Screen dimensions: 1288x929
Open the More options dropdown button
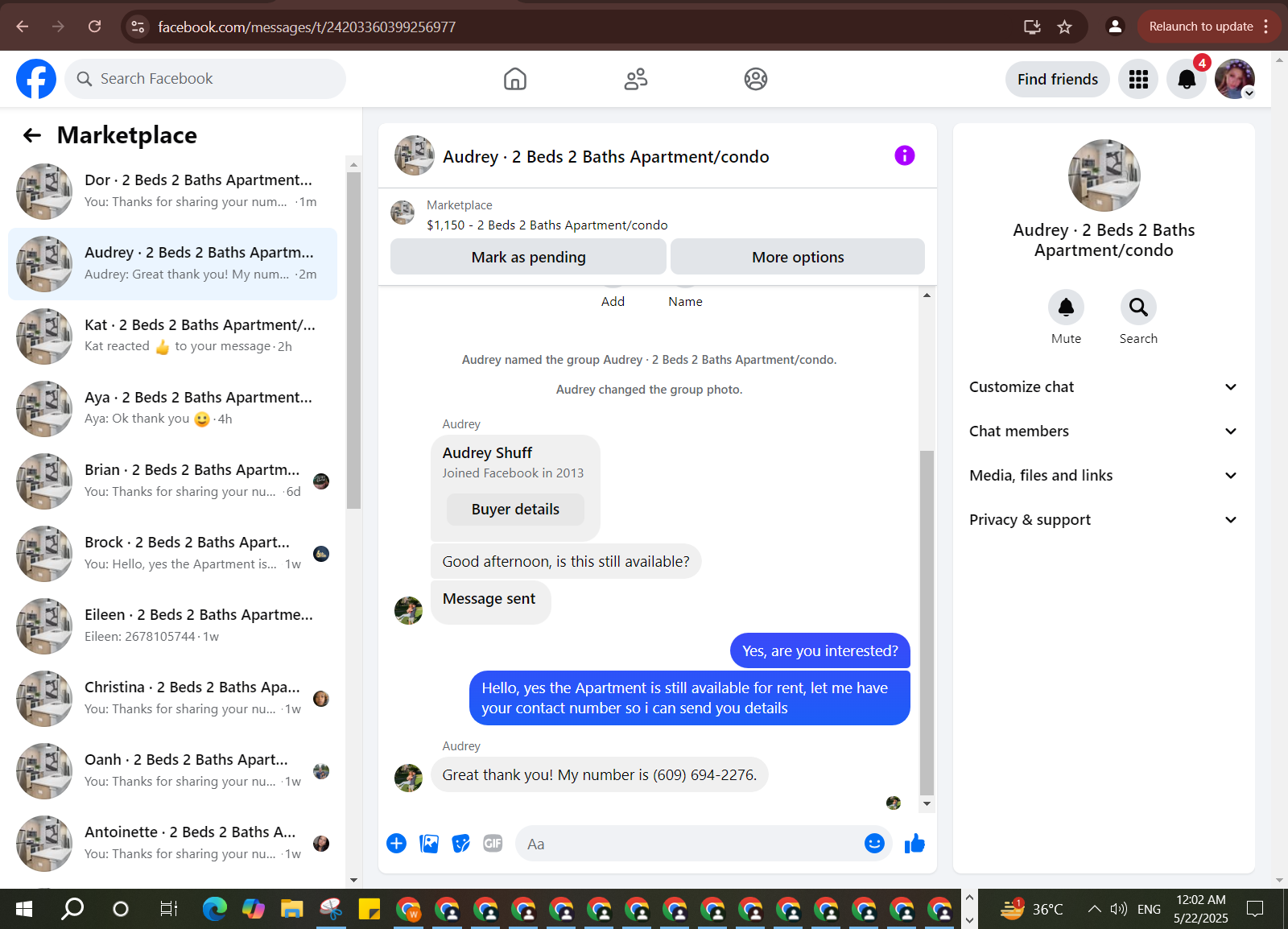[x=798, y=257]
